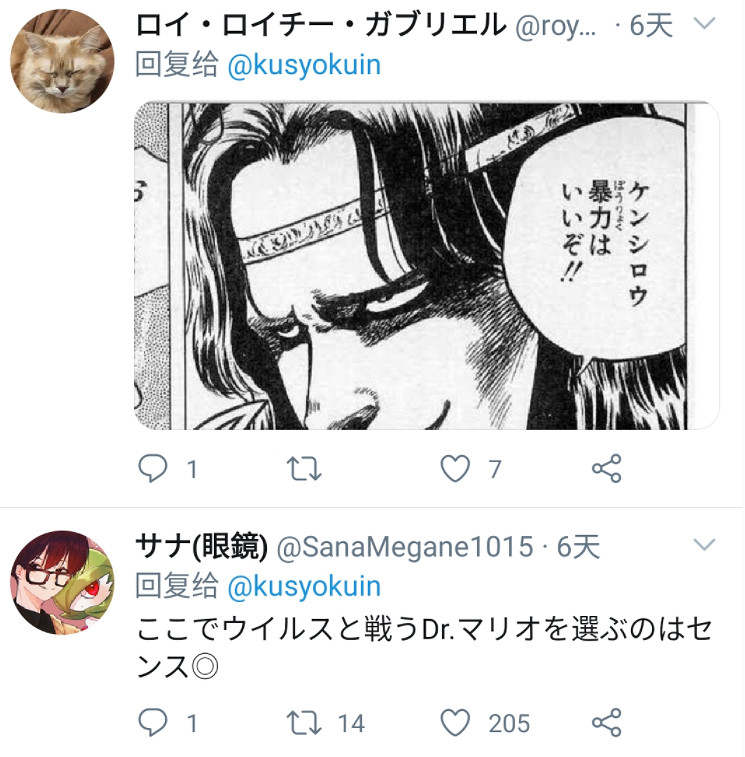Expand the options chevron on the first tweet
Viewport: 745px width, 757px height.
[x=703, y=23]
